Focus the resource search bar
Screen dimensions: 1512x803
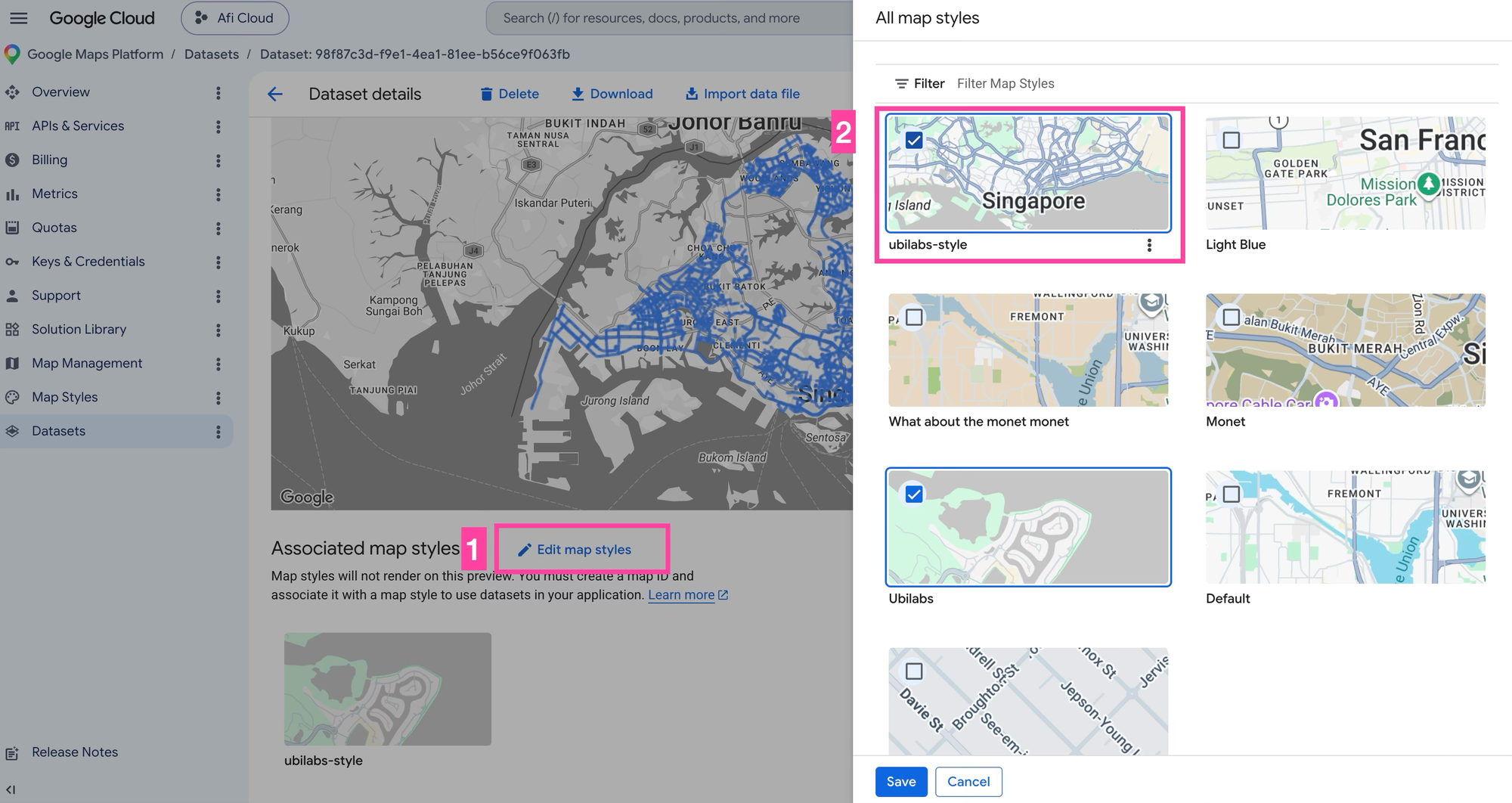[669, 18]
